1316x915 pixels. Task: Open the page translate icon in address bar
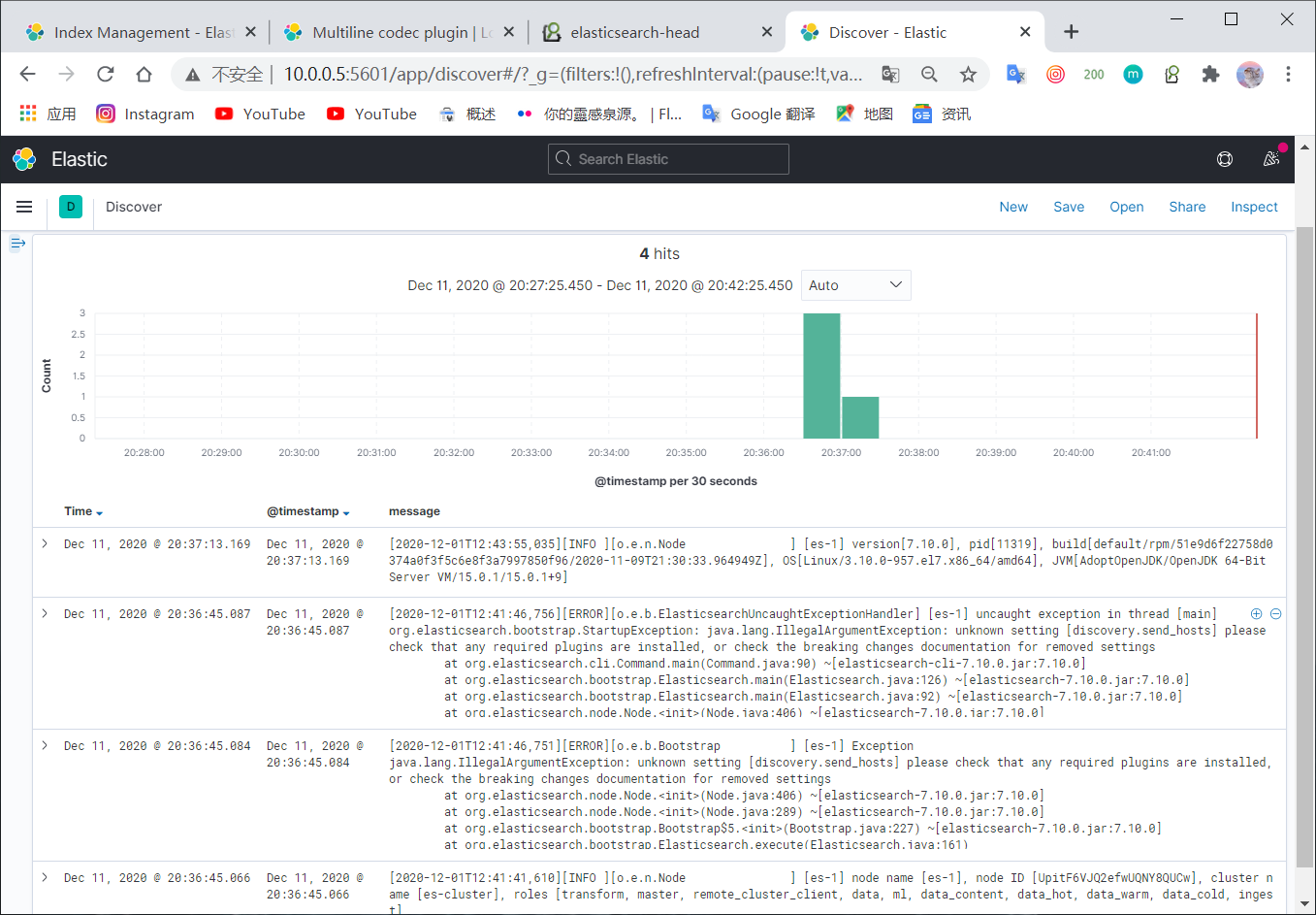(890, 74)
